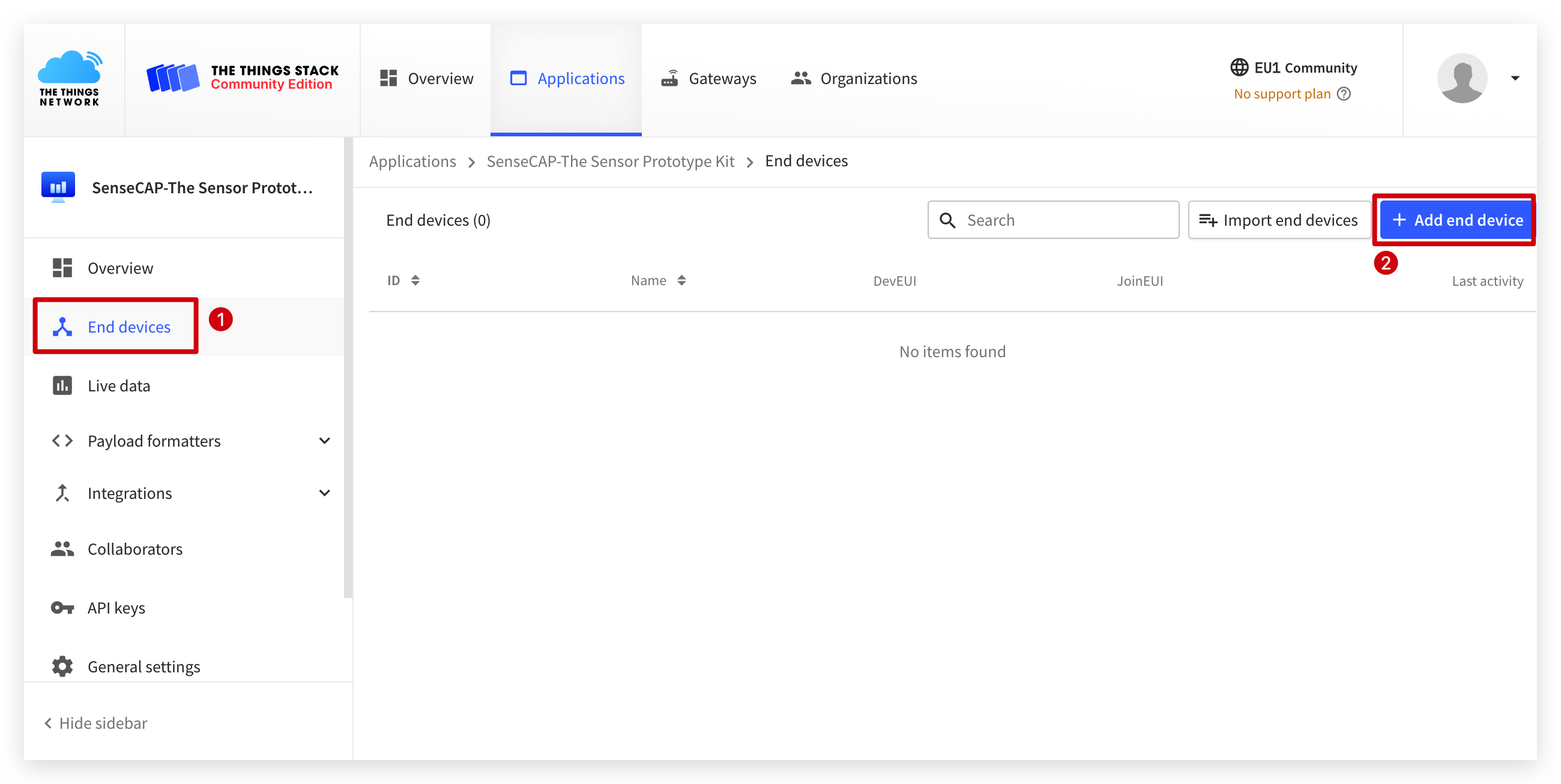Screen dimensions: 1561x784
Task: Click the Applications window icon
Action: pyautogui.click(x=518, y=78)
